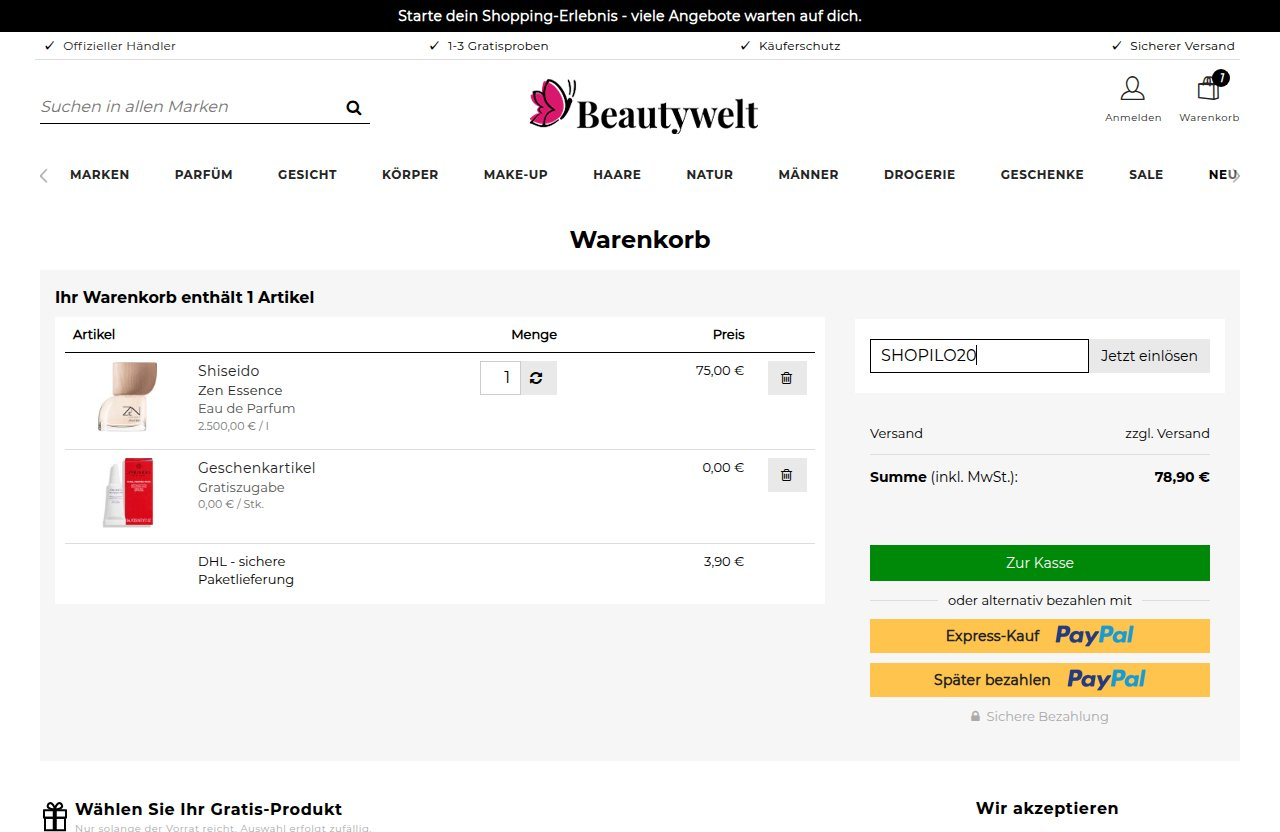Screen dimensions: 1280x832
Task: Delete Shiseido Zen Essence from cart
Action: [x=787, y=378]
